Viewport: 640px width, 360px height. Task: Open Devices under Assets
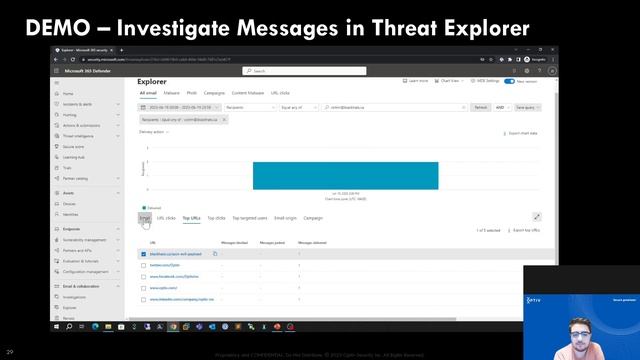pyautogui.click(x=69, y=204)
